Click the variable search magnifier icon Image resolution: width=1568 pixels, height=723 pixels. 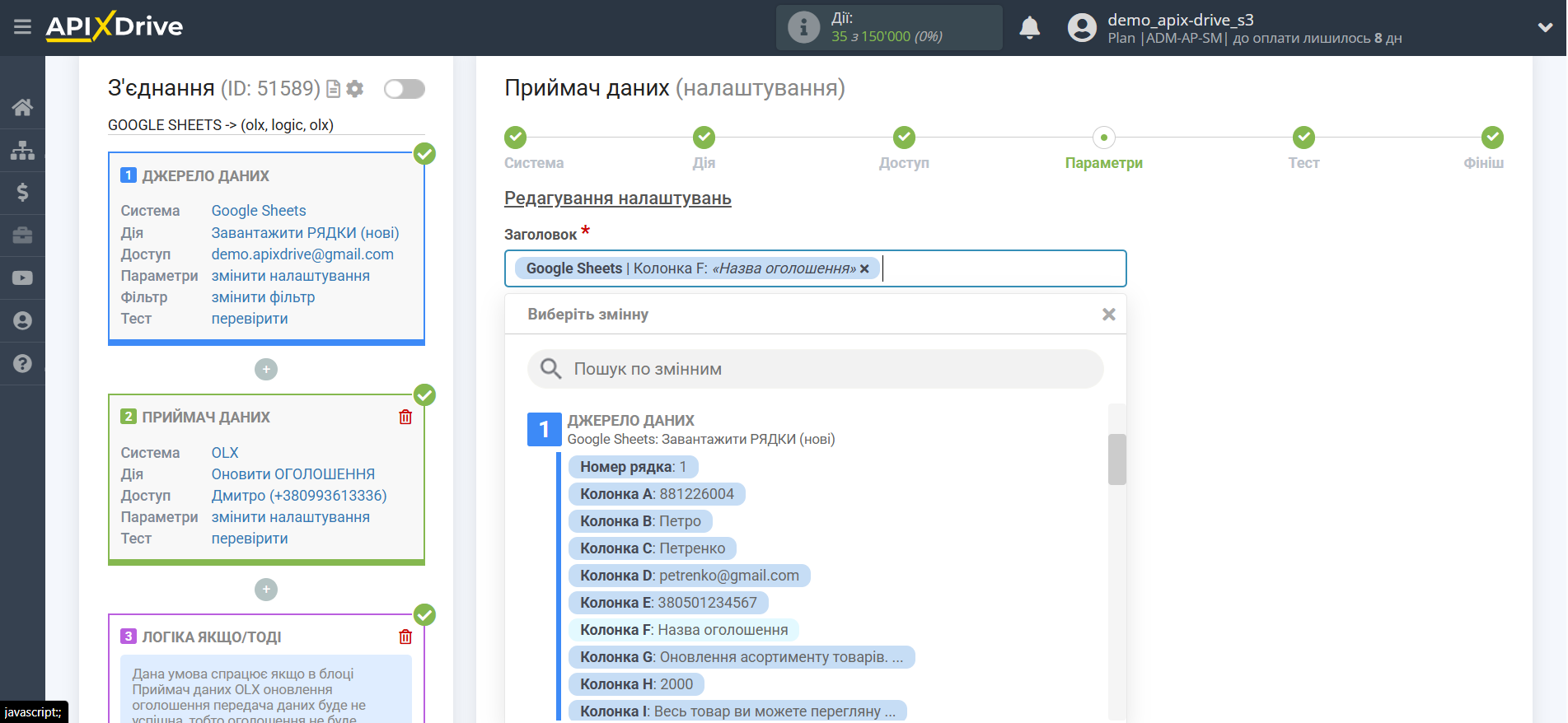550,369
